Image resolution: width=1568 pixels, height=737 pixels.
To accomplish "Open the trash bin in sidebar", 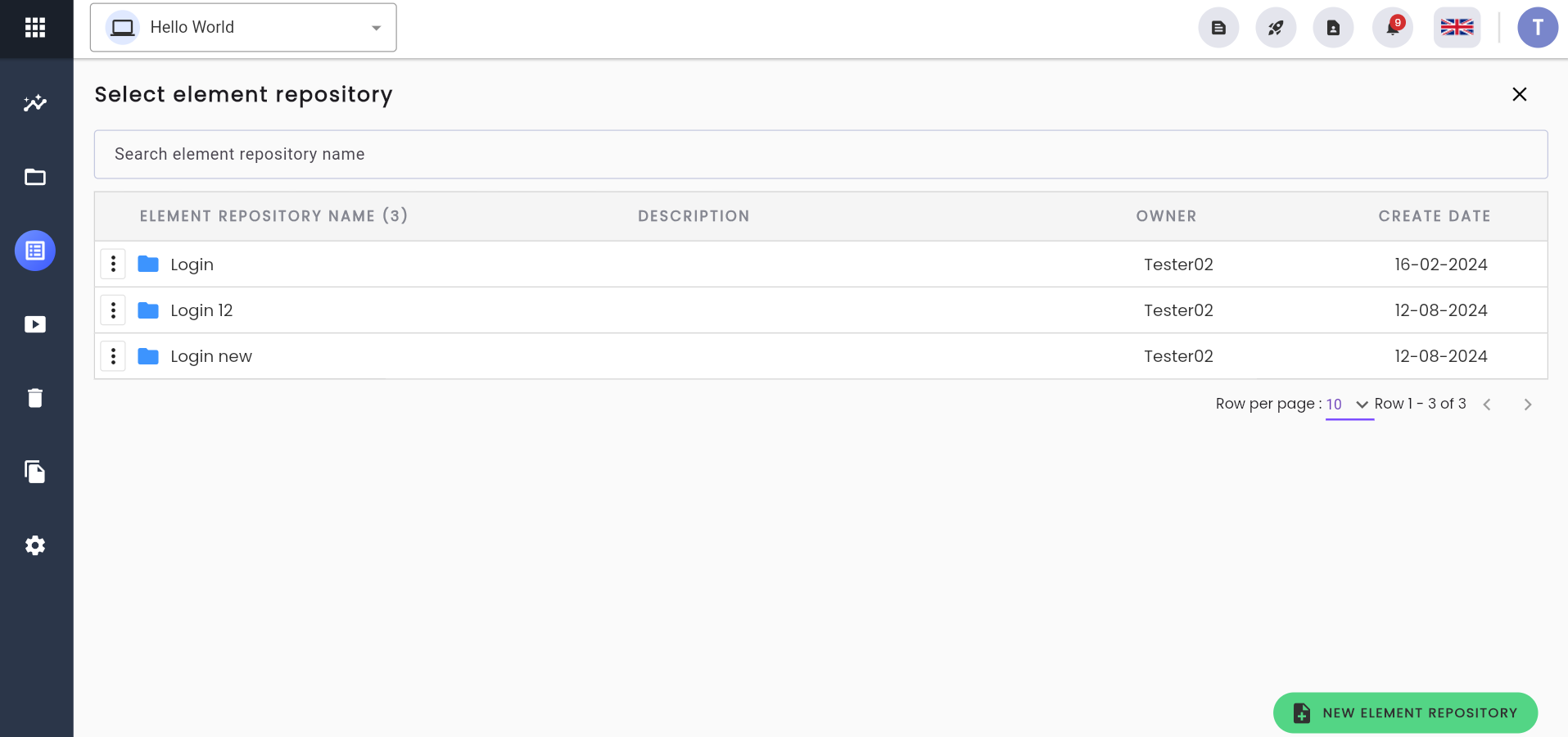I will [x=35, y=398].
